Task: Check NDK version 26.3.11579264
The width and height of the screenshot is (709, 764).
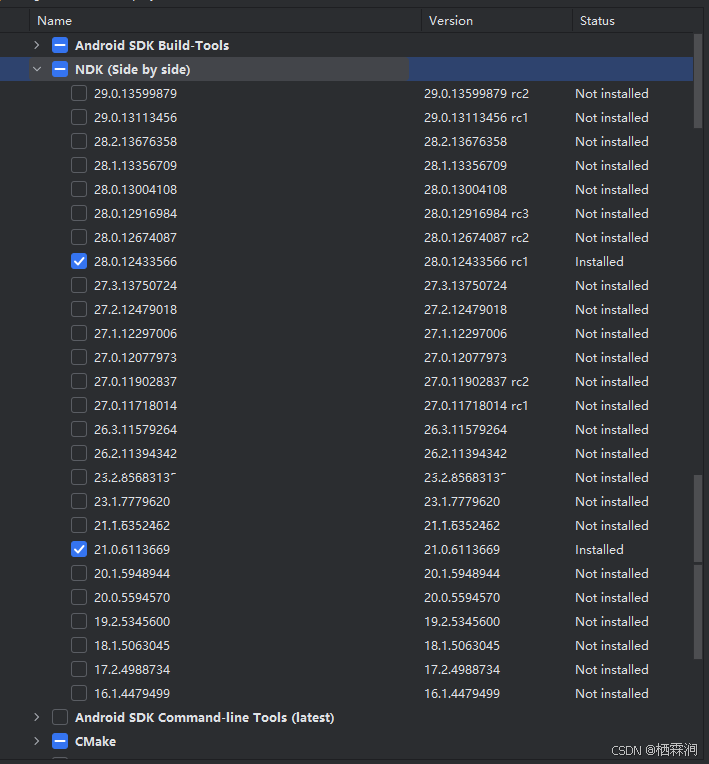Action: tap(79, 429)
